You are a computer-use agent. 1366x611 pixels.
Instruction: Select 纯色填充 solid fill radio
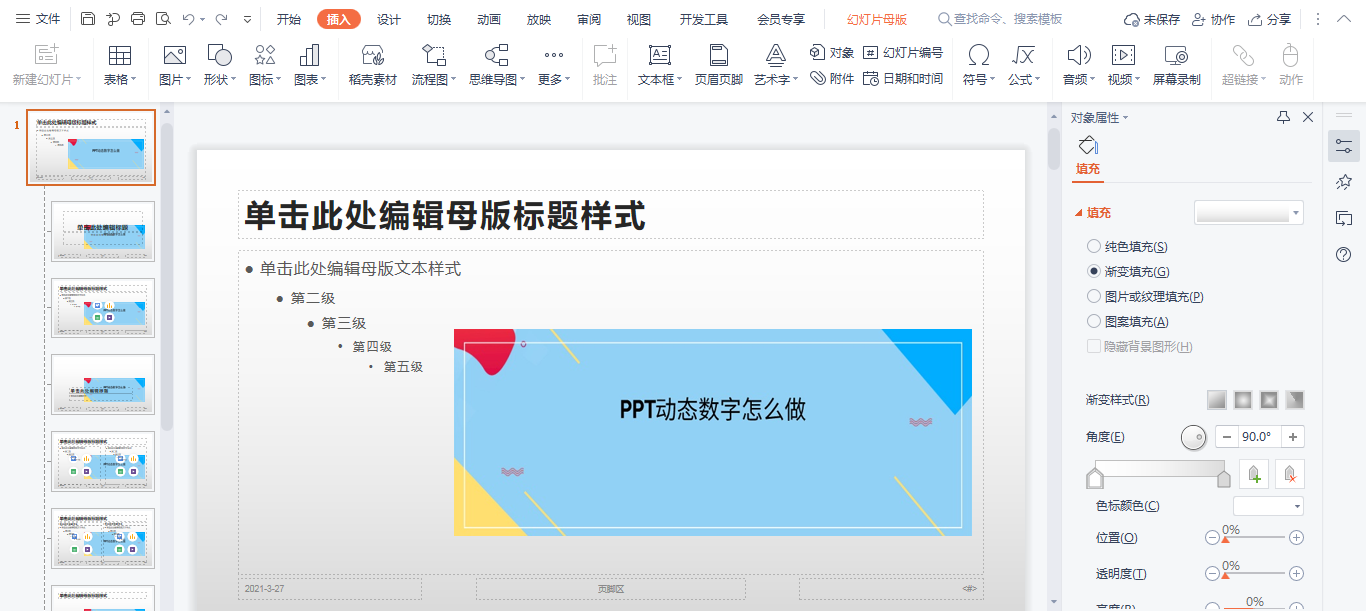(x=1094, y=246)
